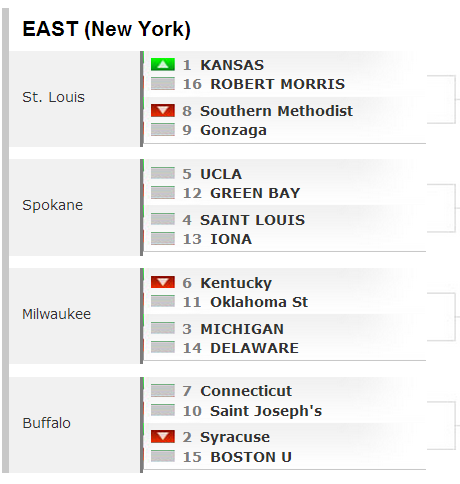Choose the Boston U team entry
Screen dimensions: 460x484
251,457
